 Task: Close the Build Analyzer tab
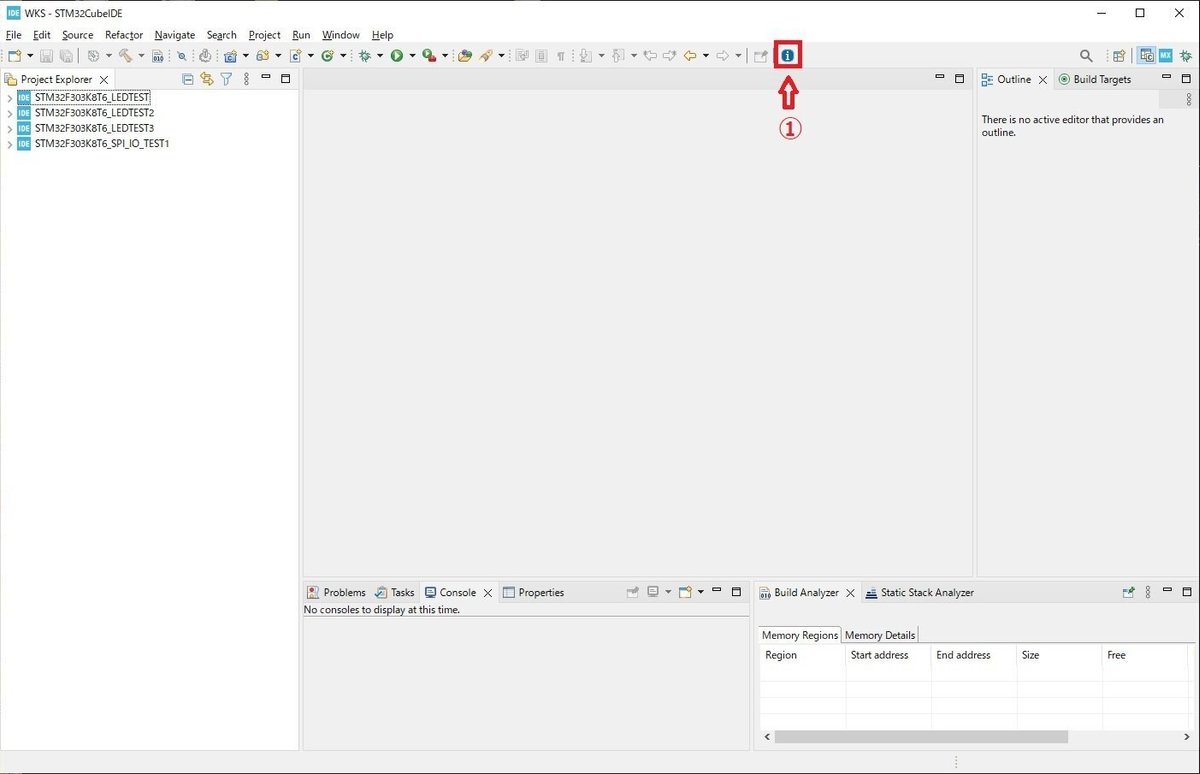[850, 593]
